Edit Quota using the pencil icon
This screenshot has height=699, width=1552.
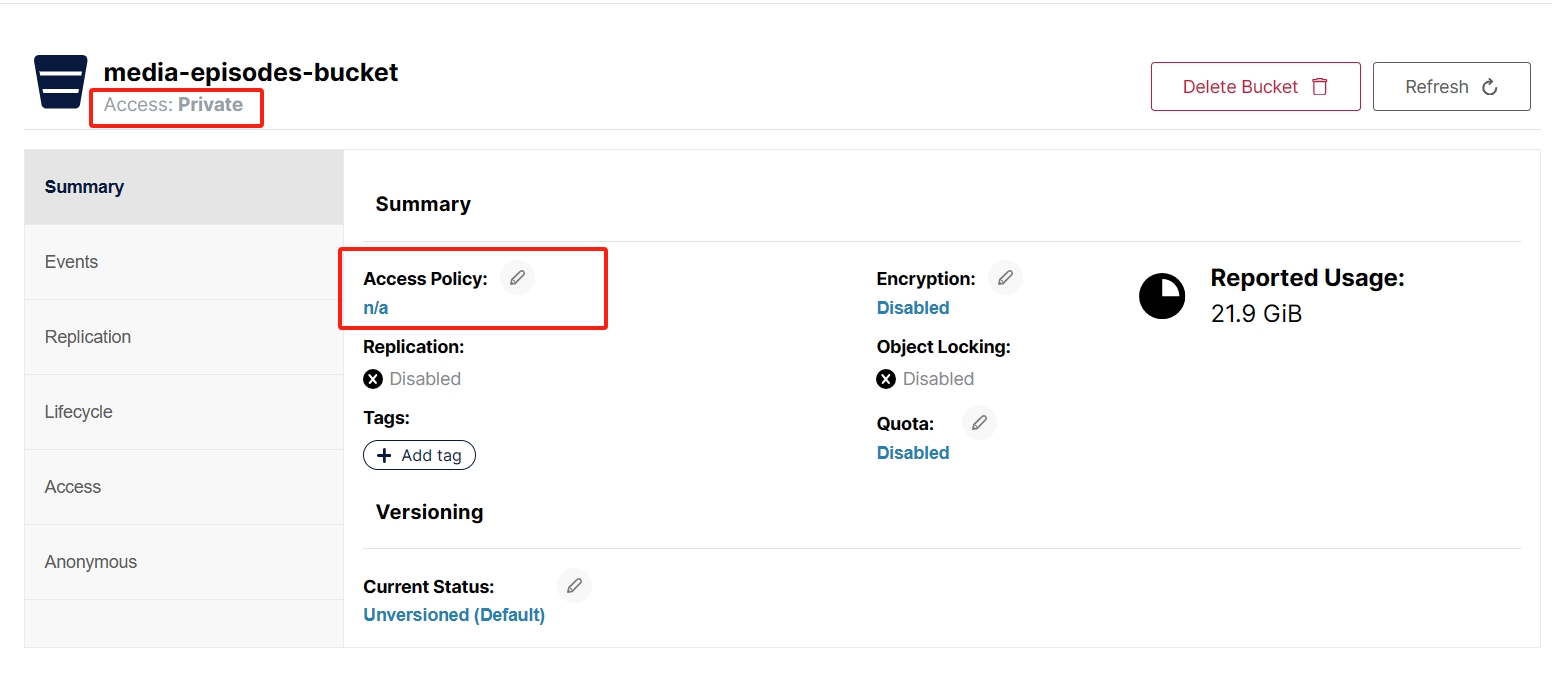click(x=979, y=423)
